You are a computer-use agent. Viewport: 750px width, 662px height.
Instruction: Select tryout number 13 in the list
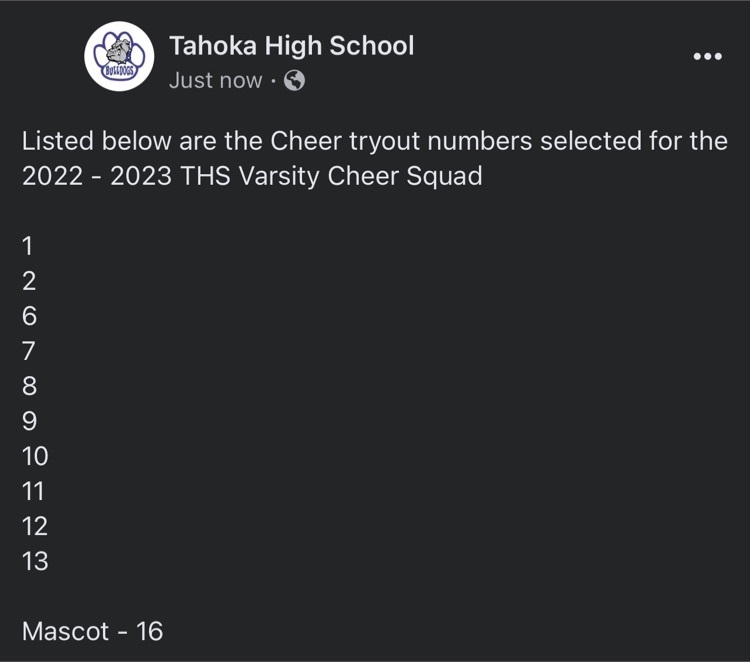coord(35,562)
